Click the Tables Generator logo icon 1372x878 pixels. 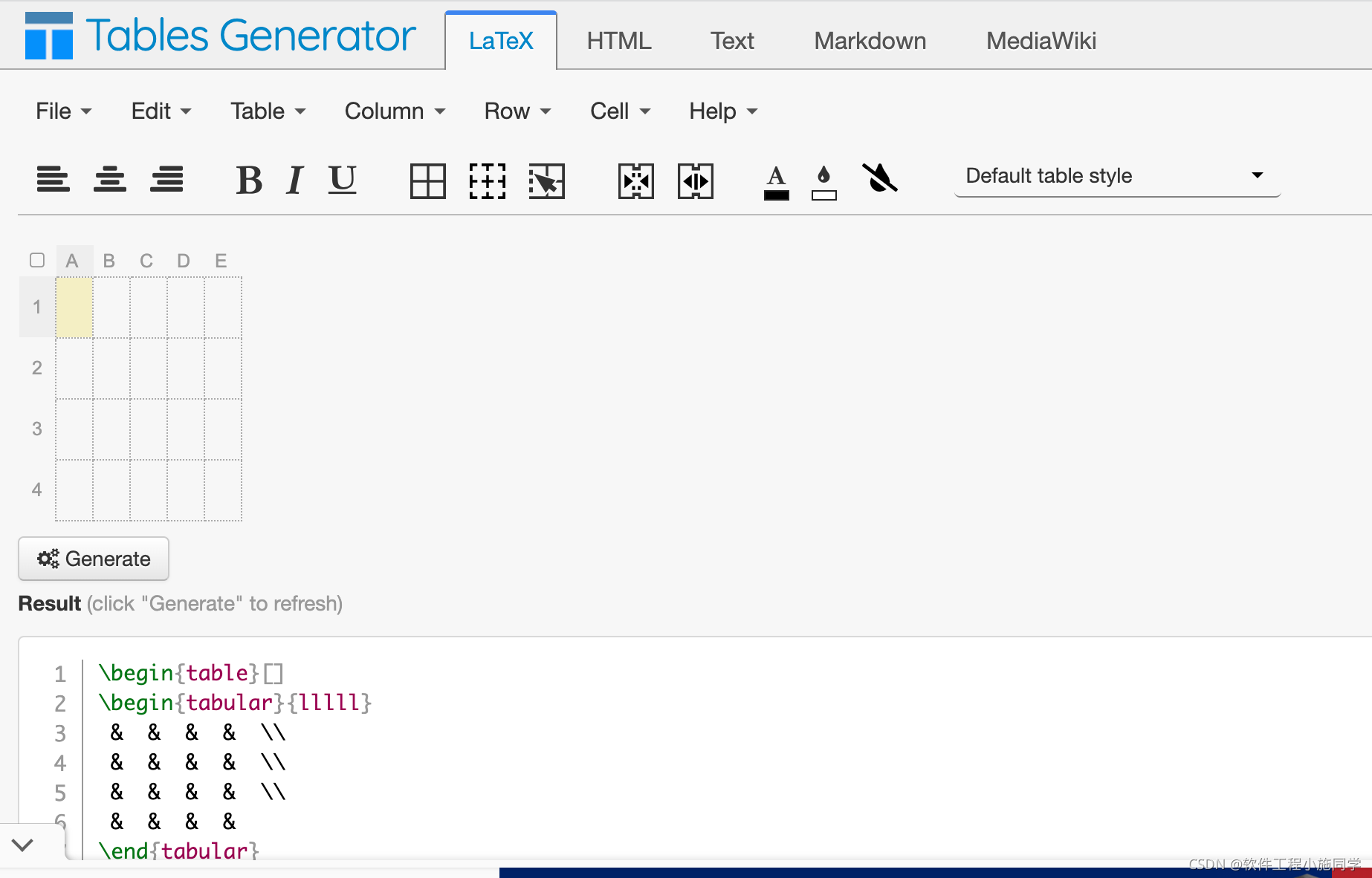[49, 36]
